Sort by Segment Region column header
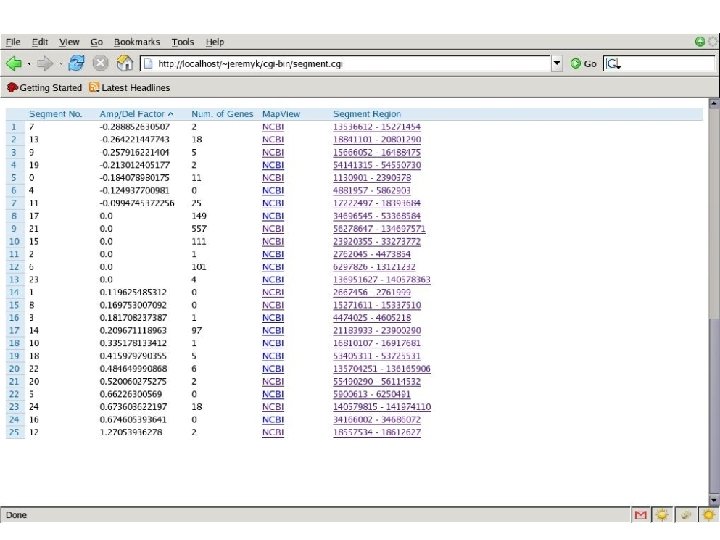This screenshot has width=720, height=540. [367, 114]
